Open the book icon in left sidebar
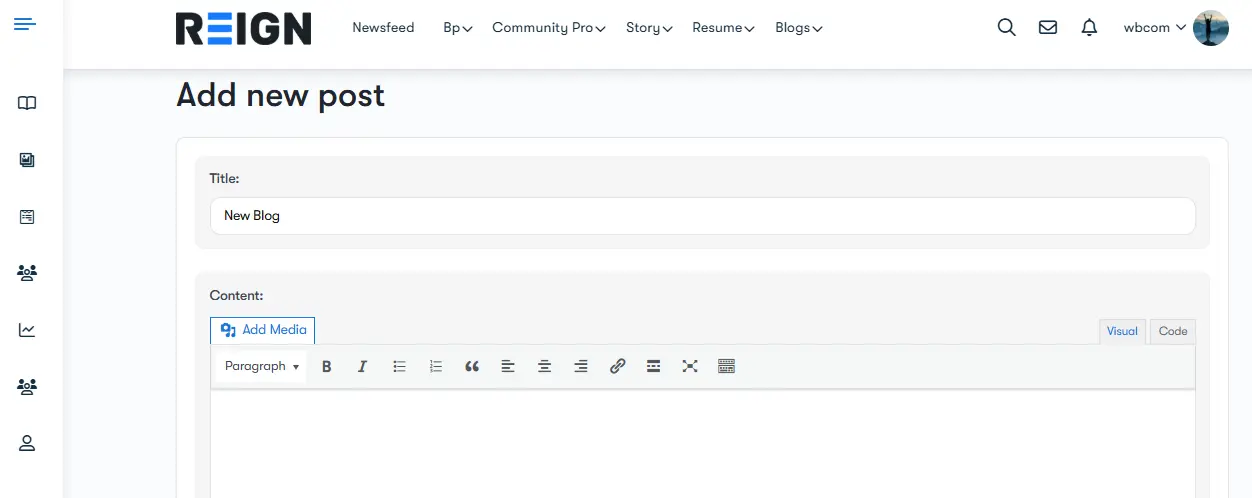 (x=27, y=103)
